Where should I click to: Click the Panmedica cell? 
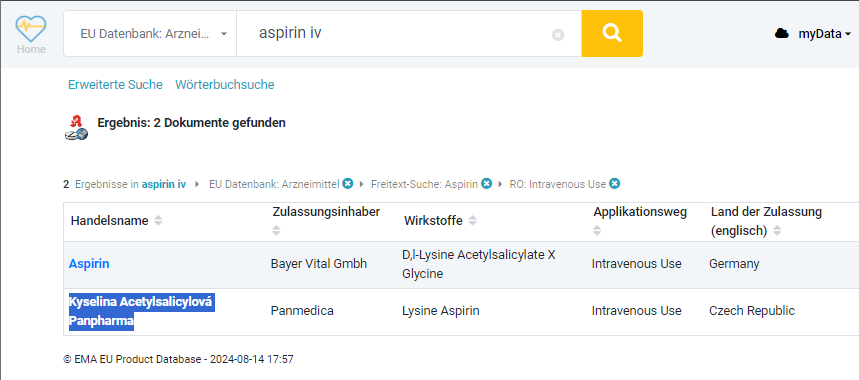click(302, 311)
